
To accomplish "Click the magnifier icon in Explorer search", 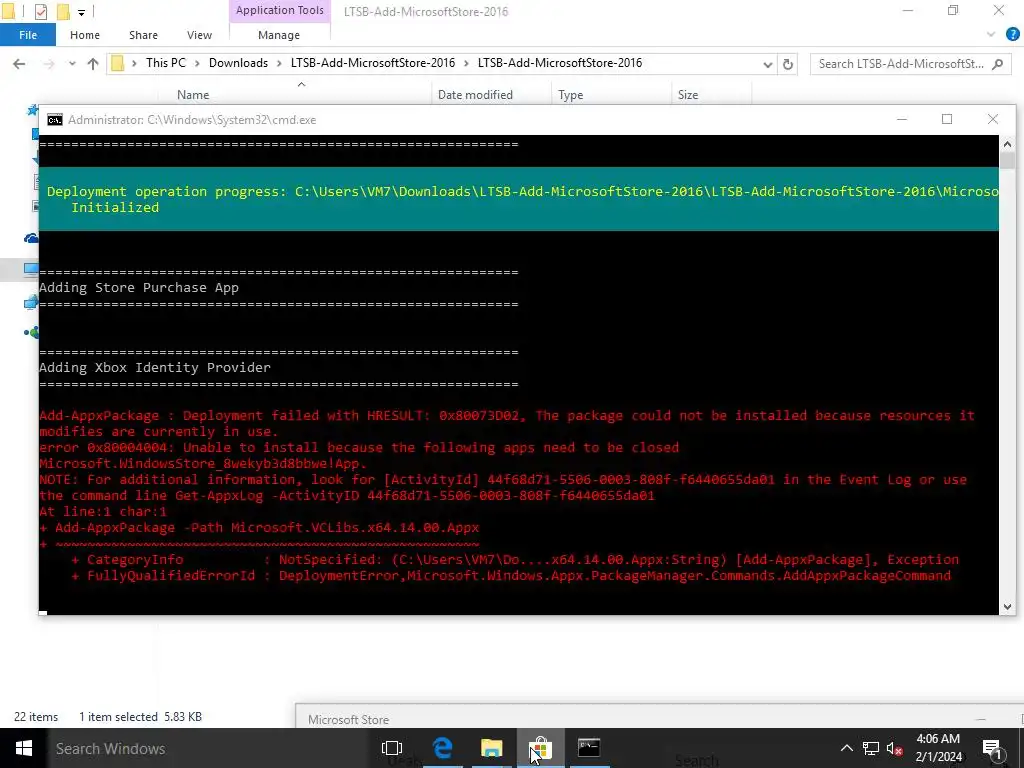I will pyautogui.click(x=997, y=63).
